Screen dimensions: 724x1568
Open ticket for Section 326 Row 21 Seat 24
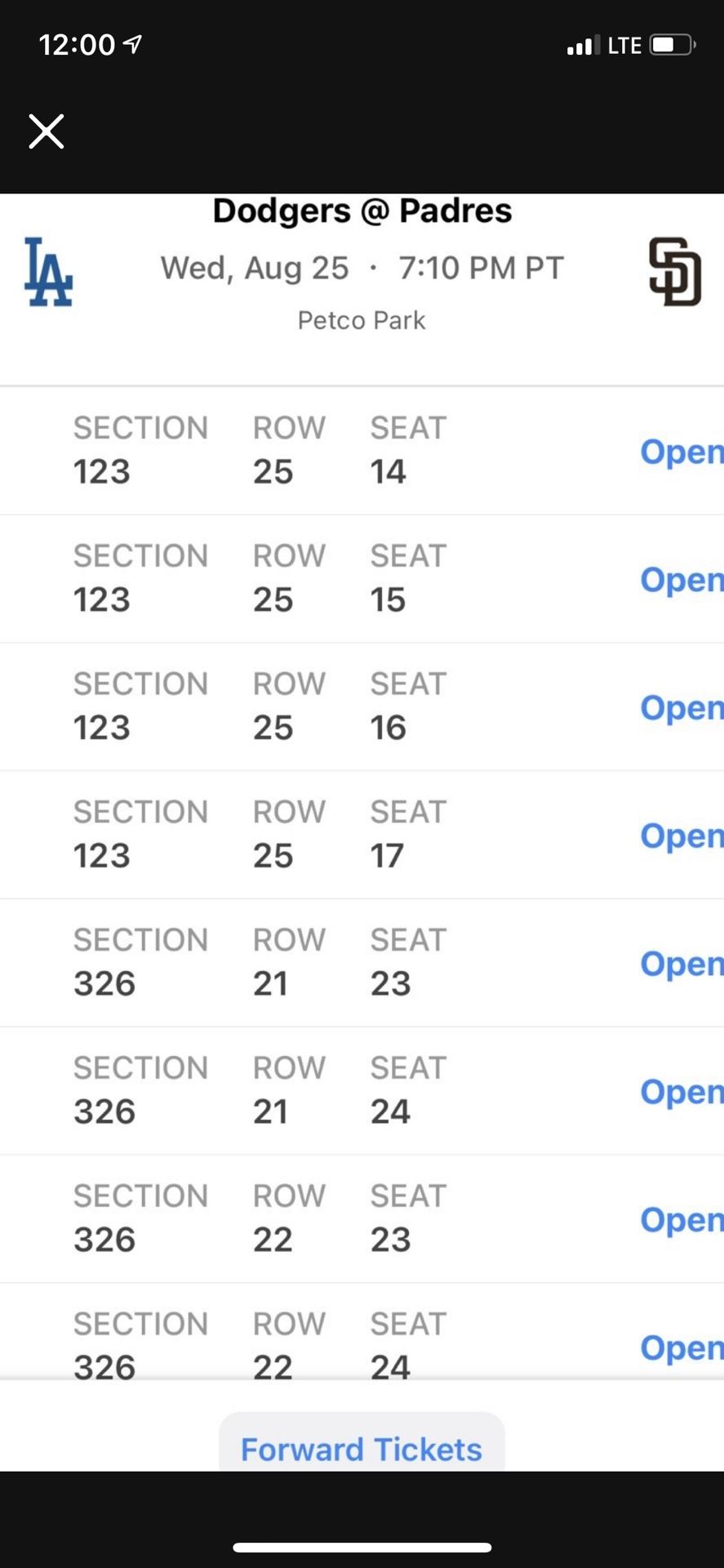tap(681, 1092)
